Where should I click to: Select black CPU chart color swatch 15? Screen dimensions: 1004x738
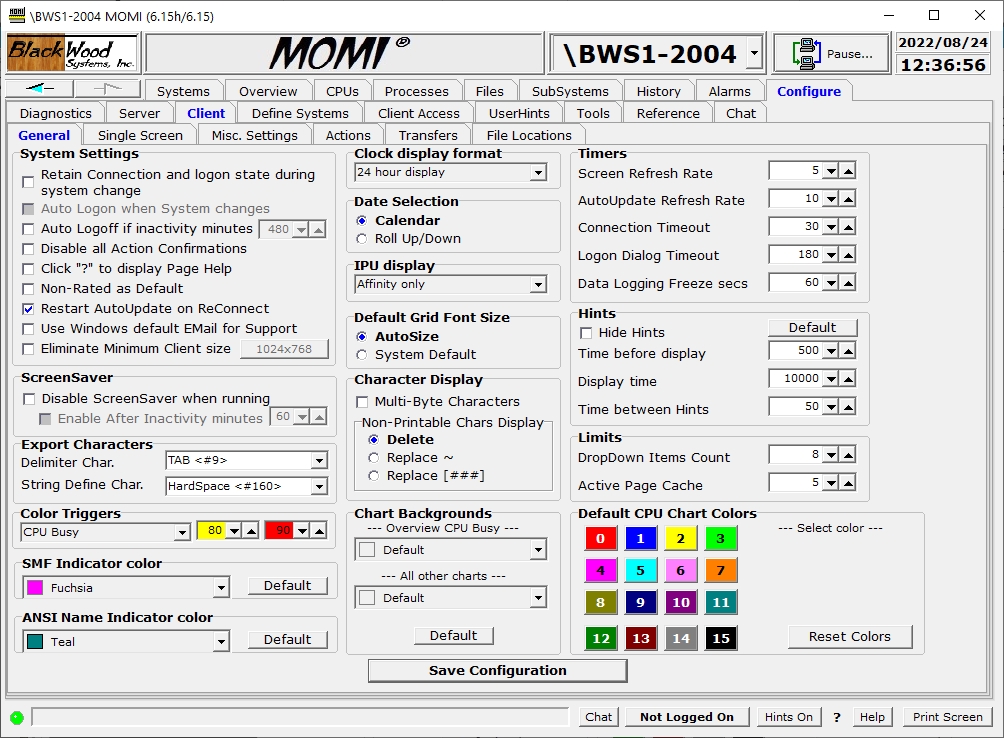pos(720,638)
